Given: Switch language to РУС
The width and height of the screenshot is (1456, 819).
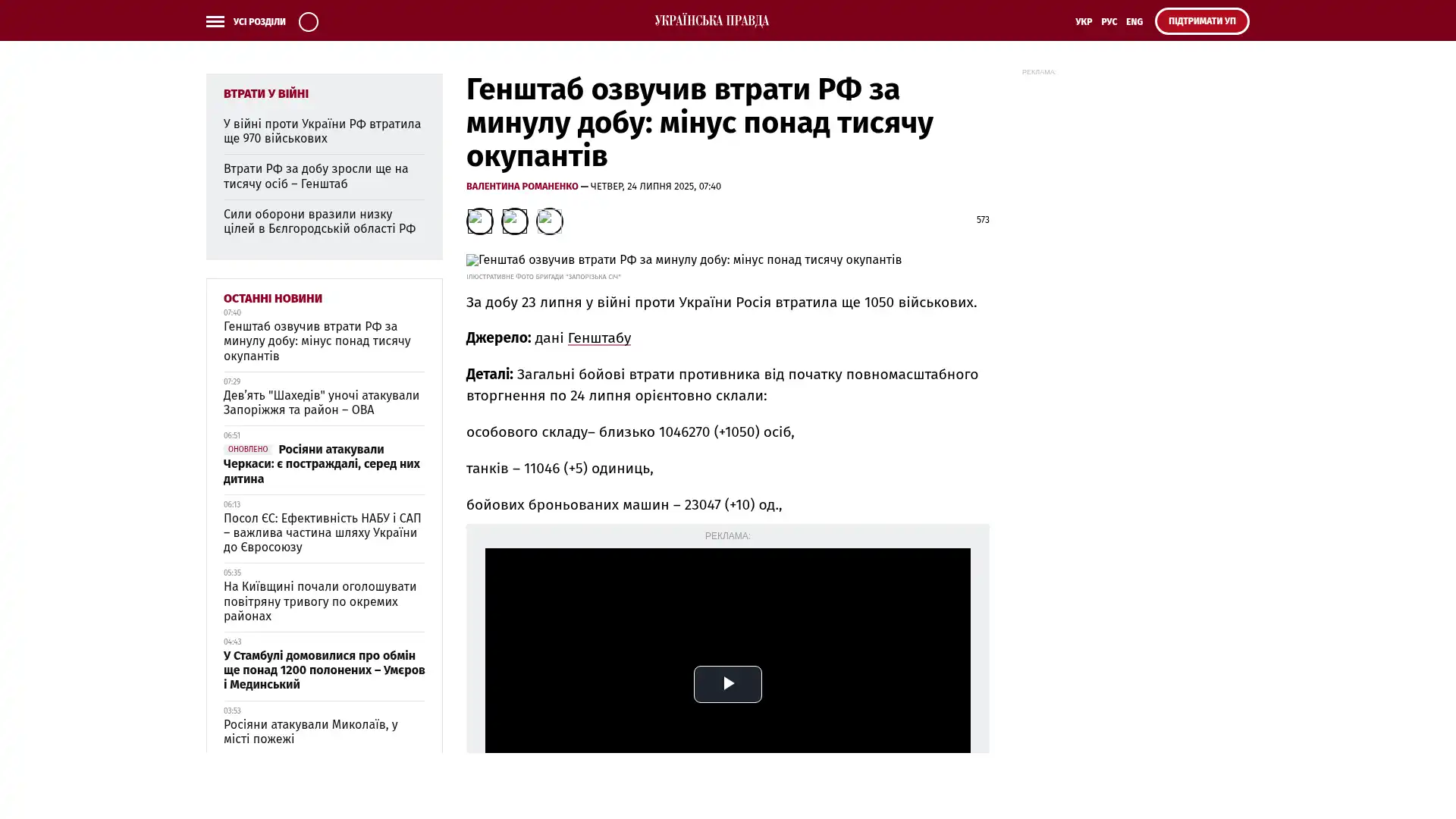Looking at the screenshot, I should click(1109, 22).
